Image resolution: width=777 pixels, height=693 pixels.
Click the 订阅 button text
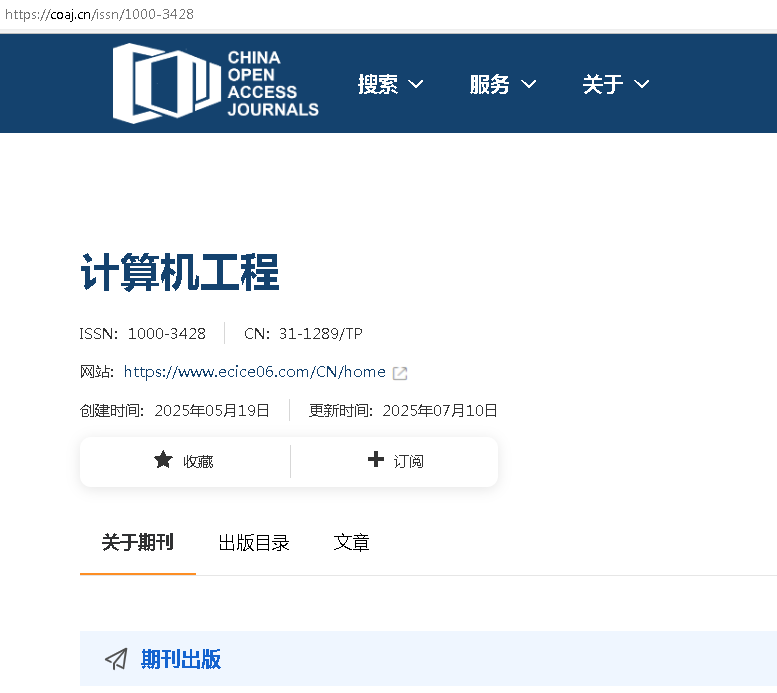tap(408, 461)
